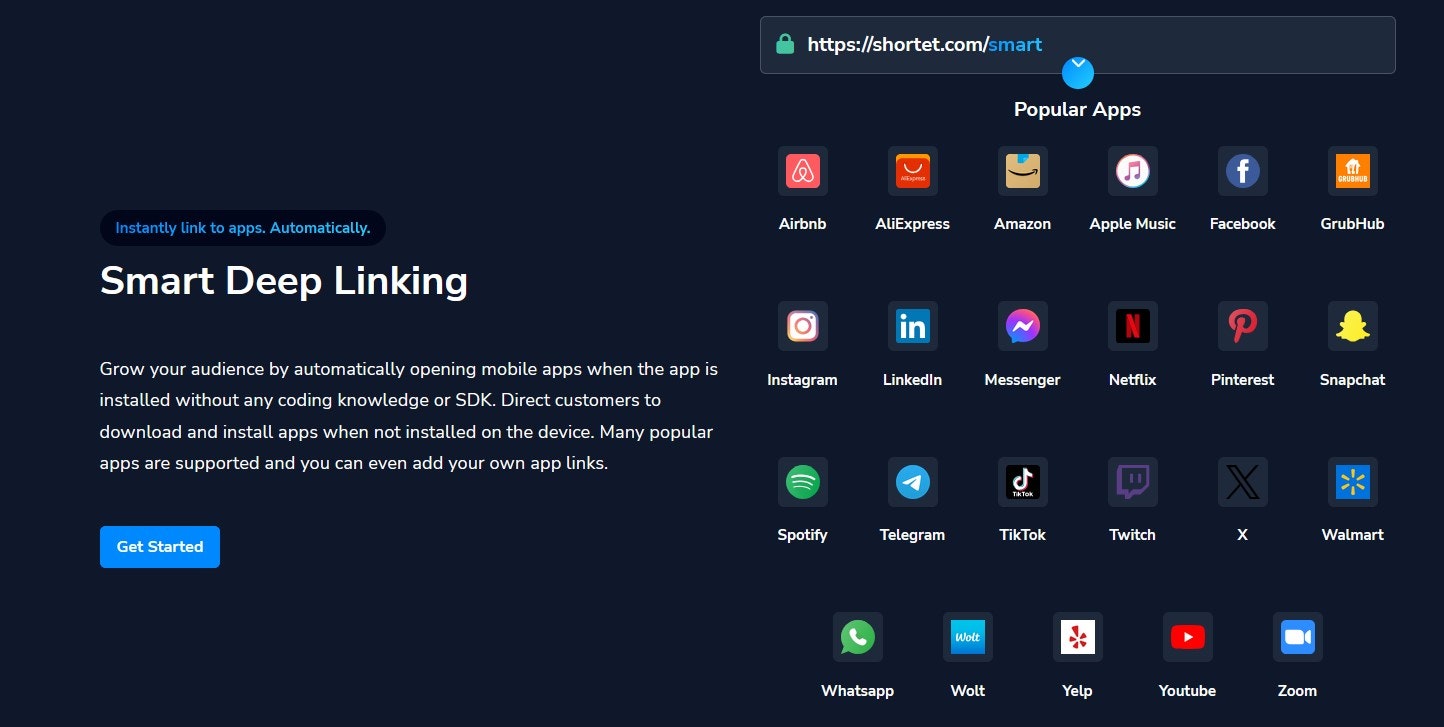The height and width of the screenshot is (727, 1444).
Task: Open the Spotify app icon
Action: 802,481
